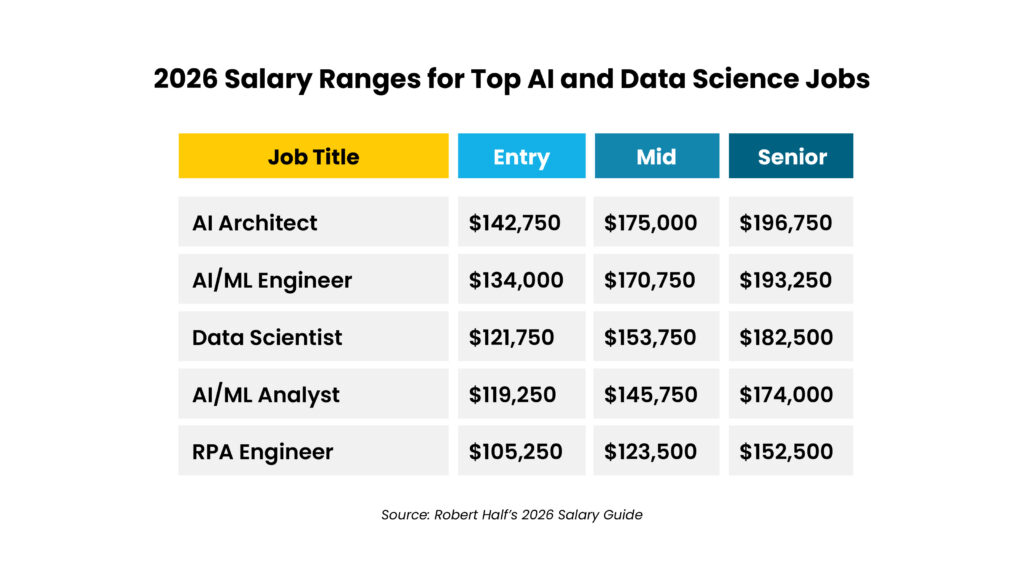Select the $134,000 entry salary cell
1024x568 pixels.
tap(522, 279)
